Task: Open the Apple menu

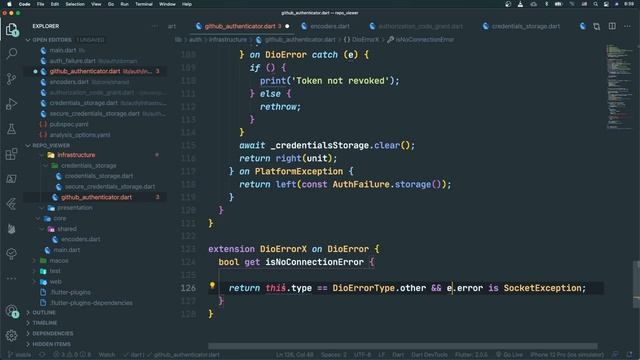Action: point(9,4)
